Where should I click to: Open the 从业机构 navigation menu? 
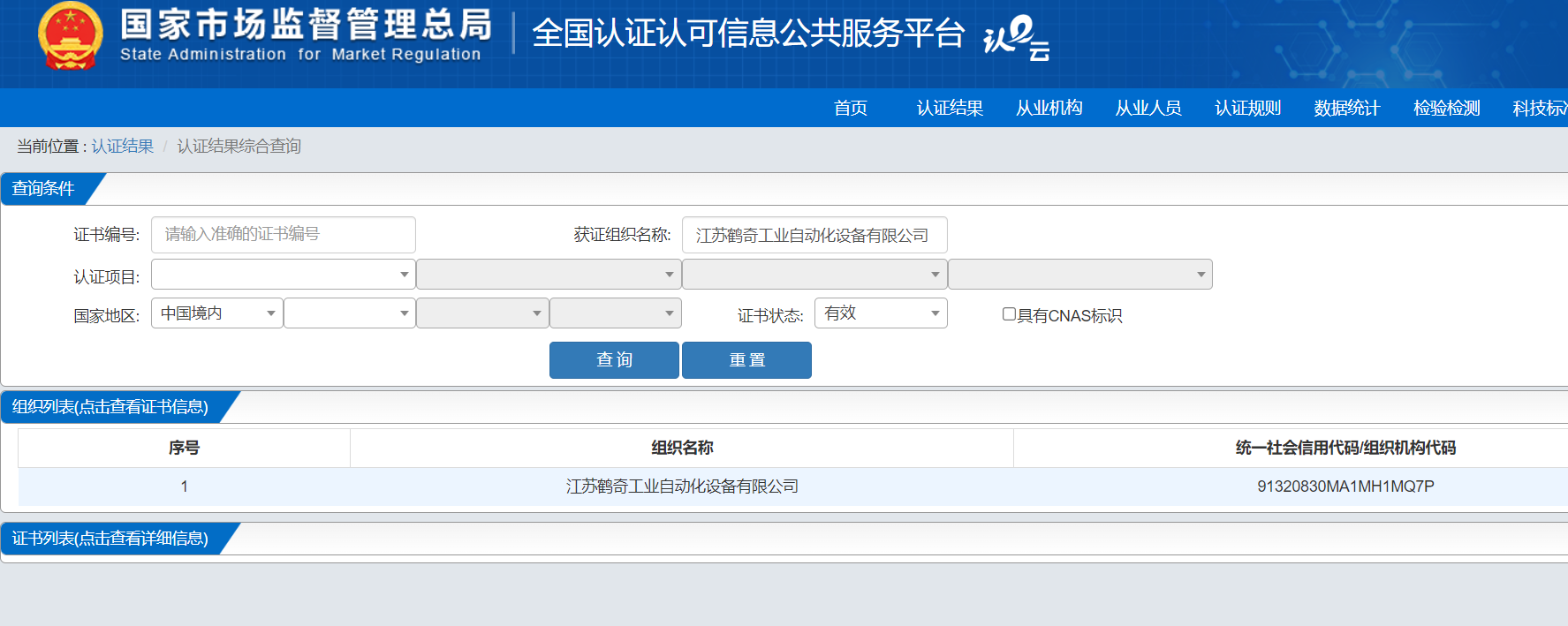point(1049,108)
